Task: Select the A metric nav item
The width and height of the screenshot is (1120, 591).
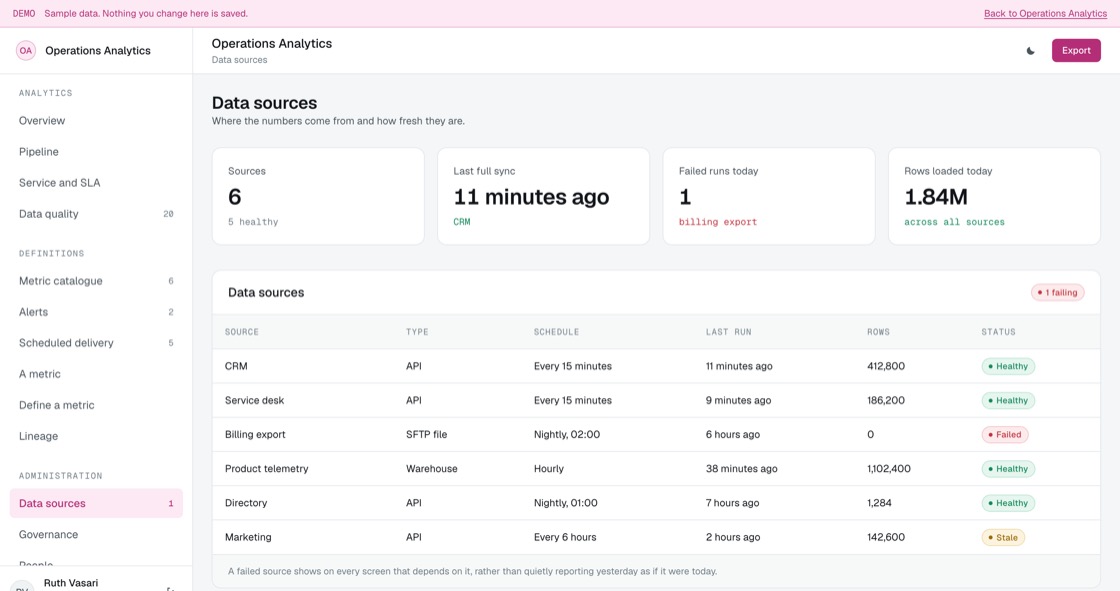Action: (96, 374)
